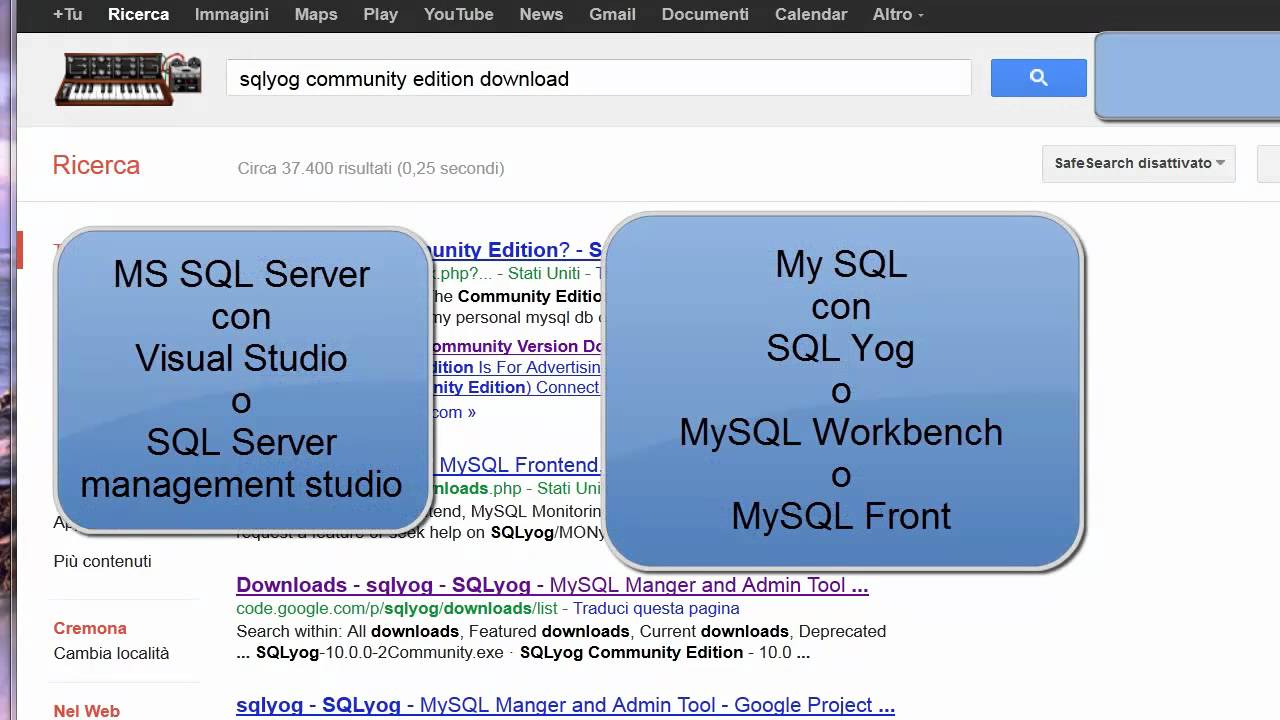The image size is (1280, 720).
Task: Open YouTube in the top bar
Action: click(x=458, y=14)
